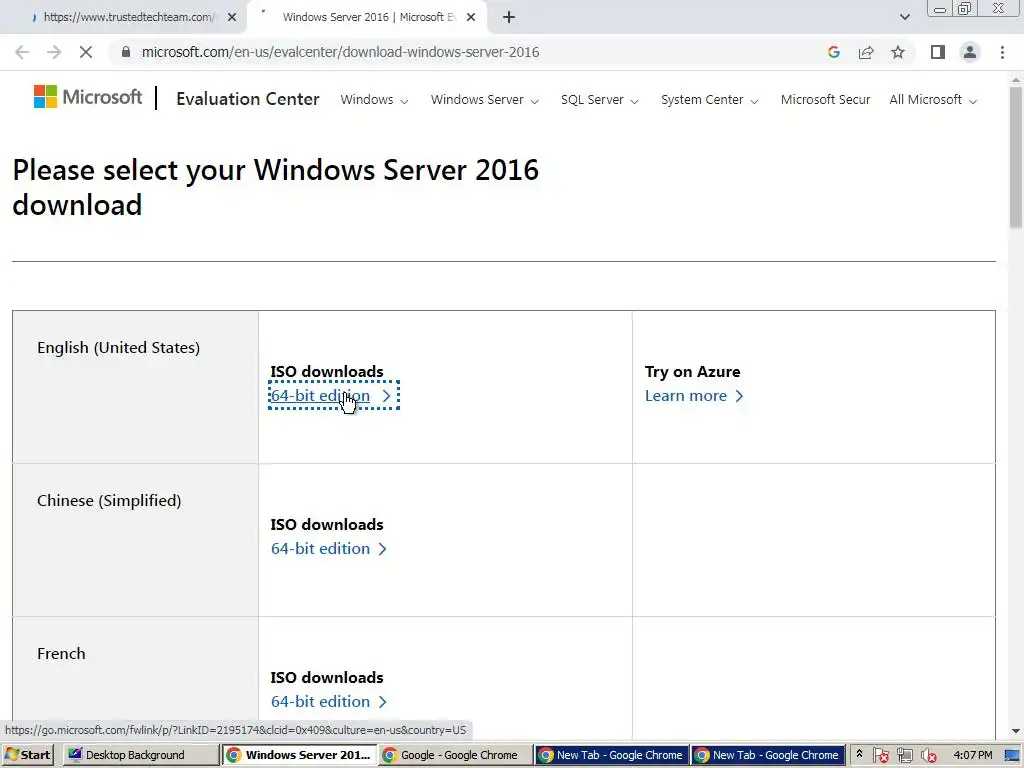The width and height of the screenshot is (1024, 768).
Task: Click the 4:07 PM clock
Action: [x=972, y=755]
